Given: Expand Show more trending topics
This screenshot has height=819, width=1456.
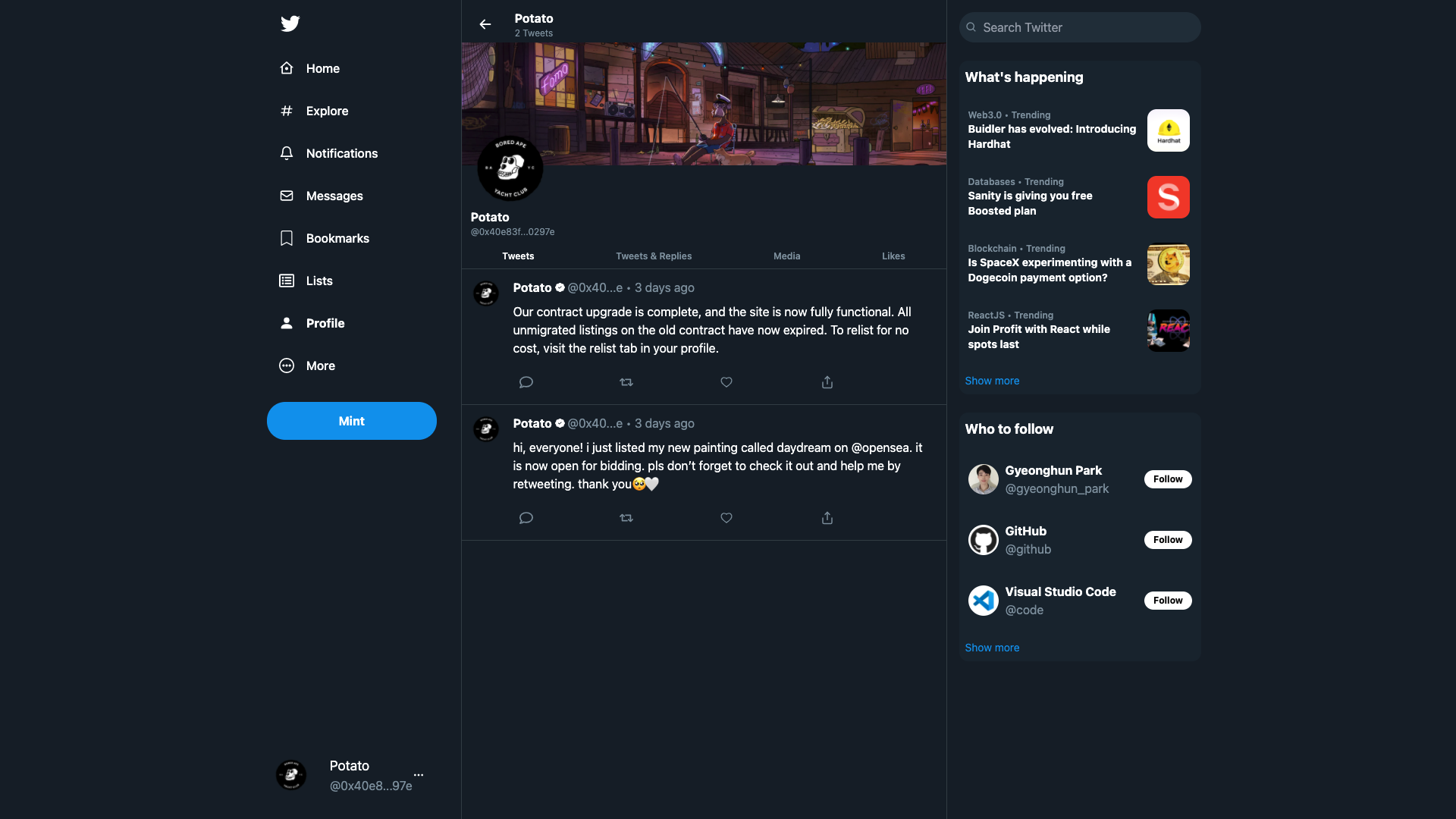Looking at the screenshot, I should 993,380.
